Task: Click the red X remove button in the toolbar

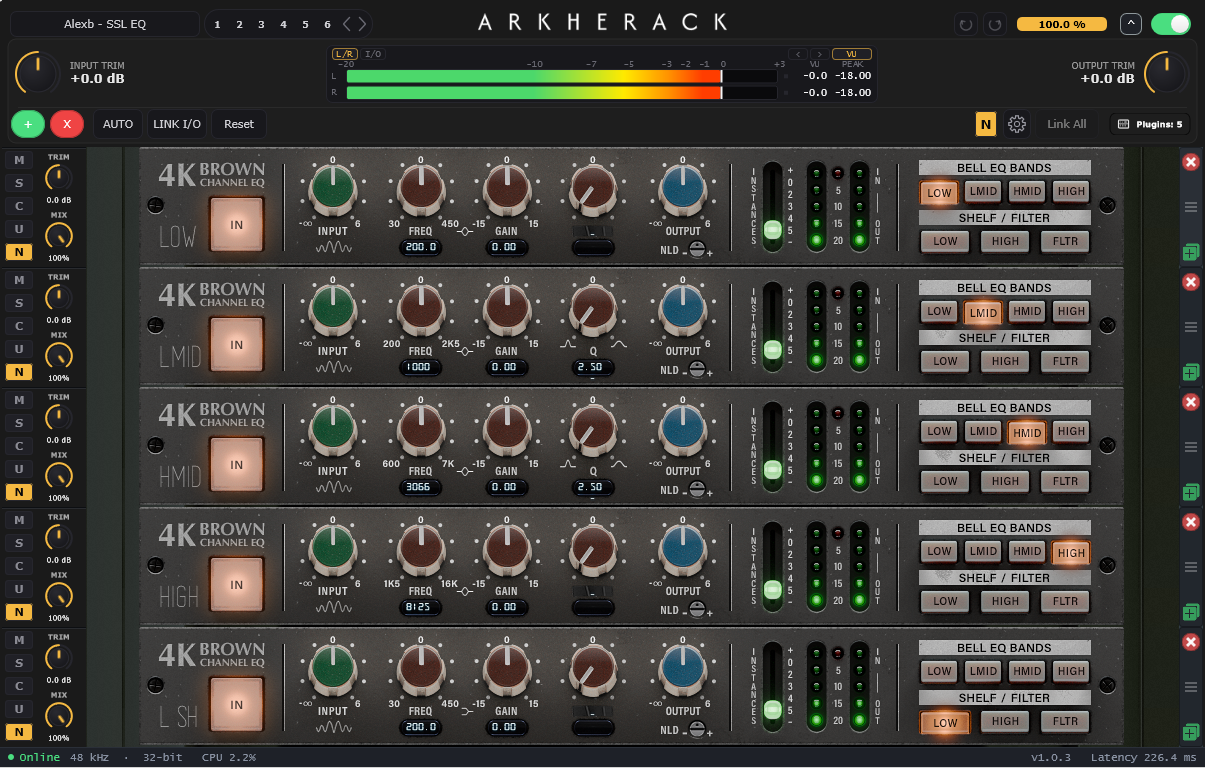Action: click(67, 124)
